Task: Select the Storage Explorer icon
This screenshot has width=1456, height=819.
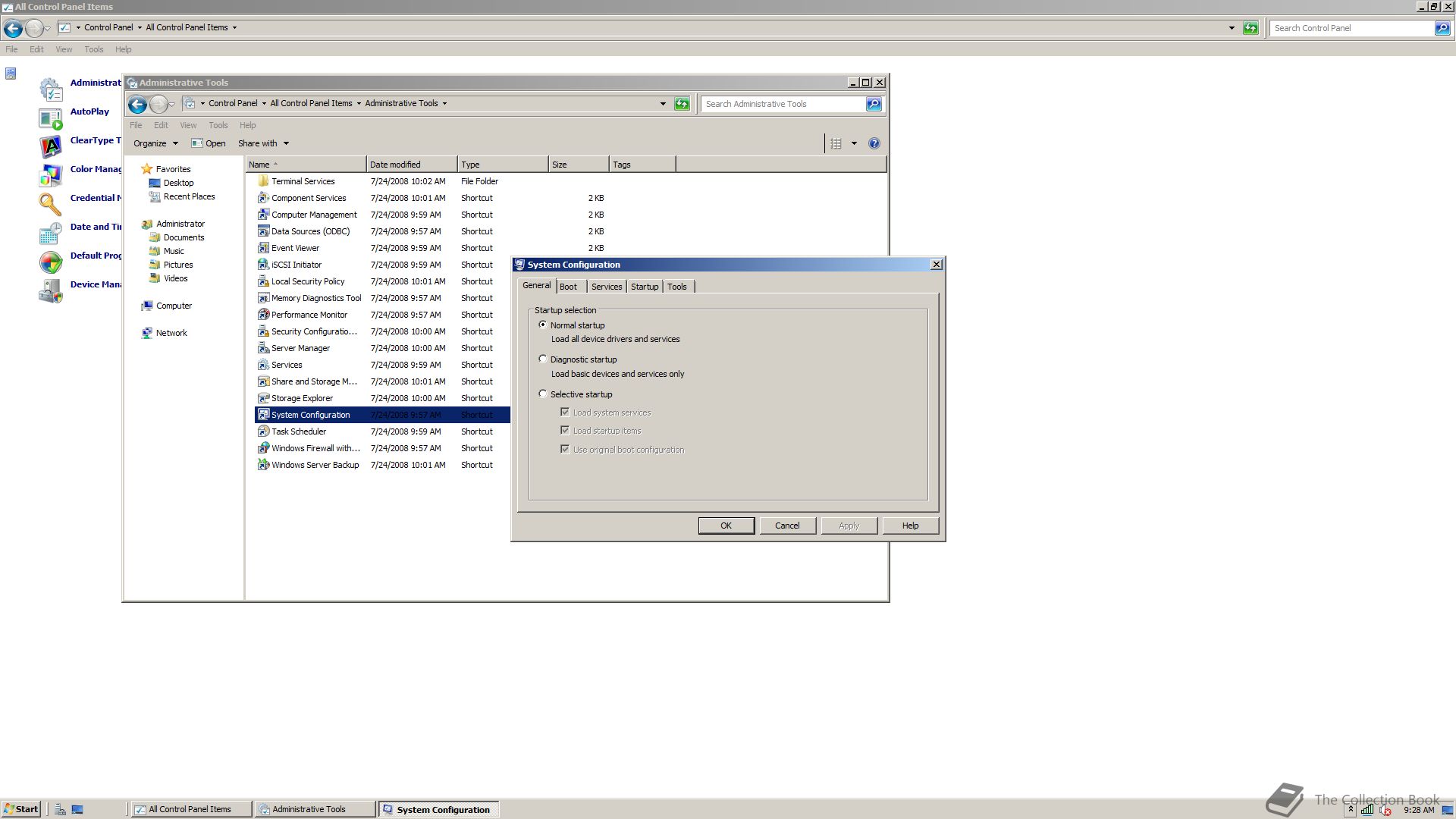Action: (x=263, y=398)
